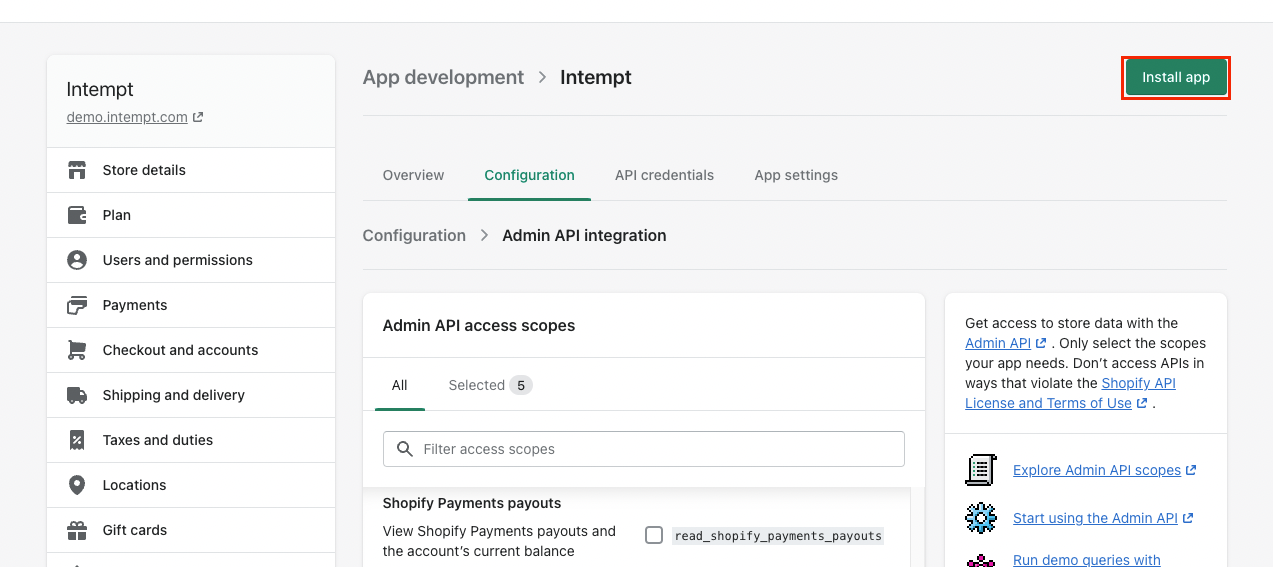Show the All access scopes tab
The image size is (1273, 567).
(400, 385)
